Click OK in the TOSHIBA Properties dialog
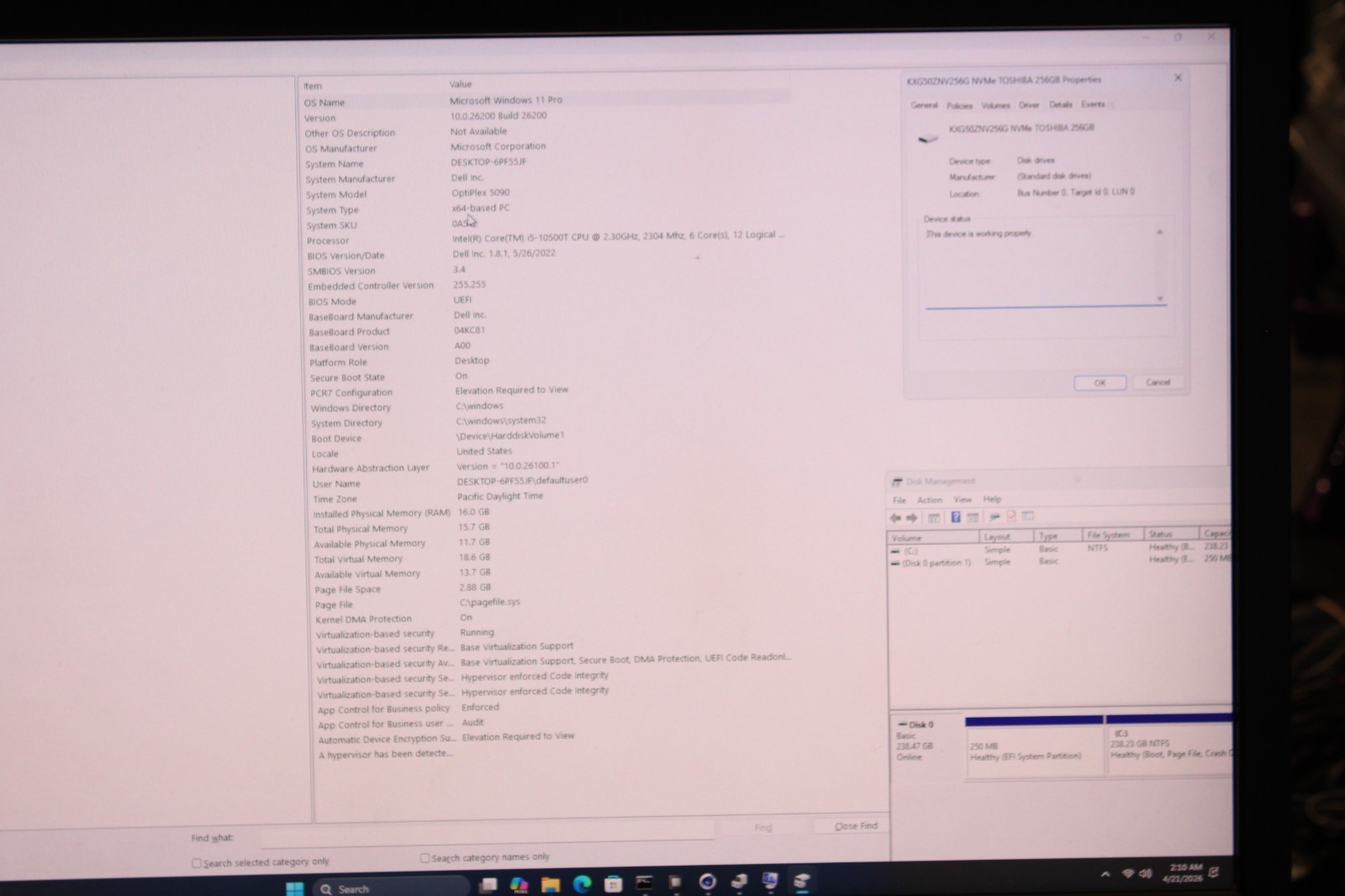The image size is (1345, 896). point(1100,382)
